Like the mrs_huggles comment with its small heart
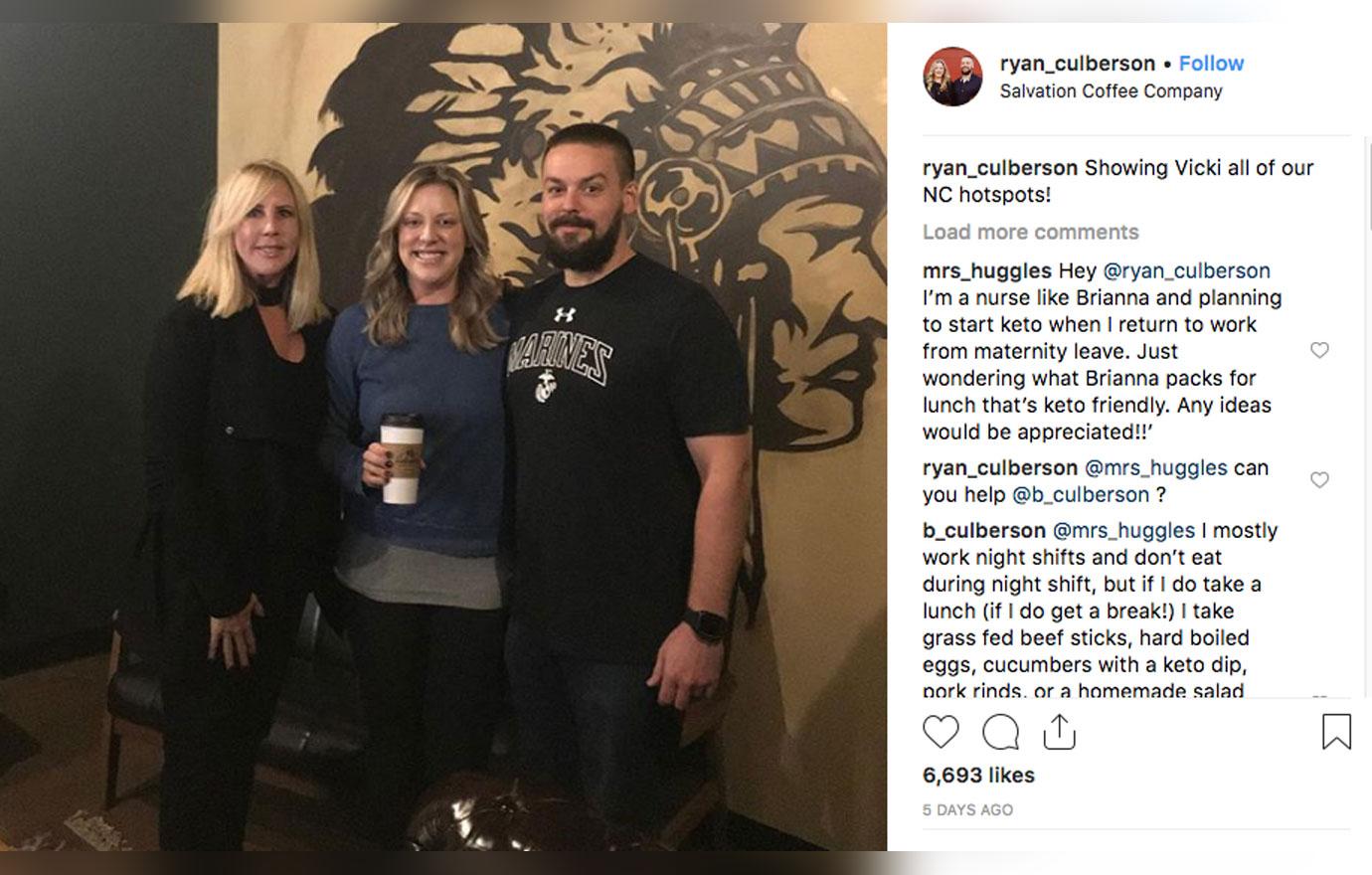The width and height of the screenshot is (1372, 875). [1319, 350]
